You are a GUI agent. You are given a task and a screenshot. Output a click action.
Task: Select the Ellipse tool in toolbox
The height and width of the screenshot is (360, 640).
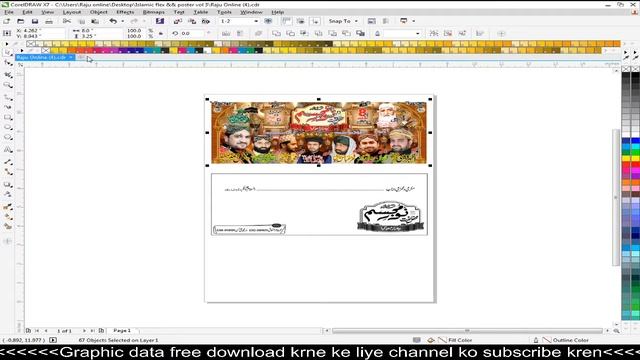pos(8,127)
